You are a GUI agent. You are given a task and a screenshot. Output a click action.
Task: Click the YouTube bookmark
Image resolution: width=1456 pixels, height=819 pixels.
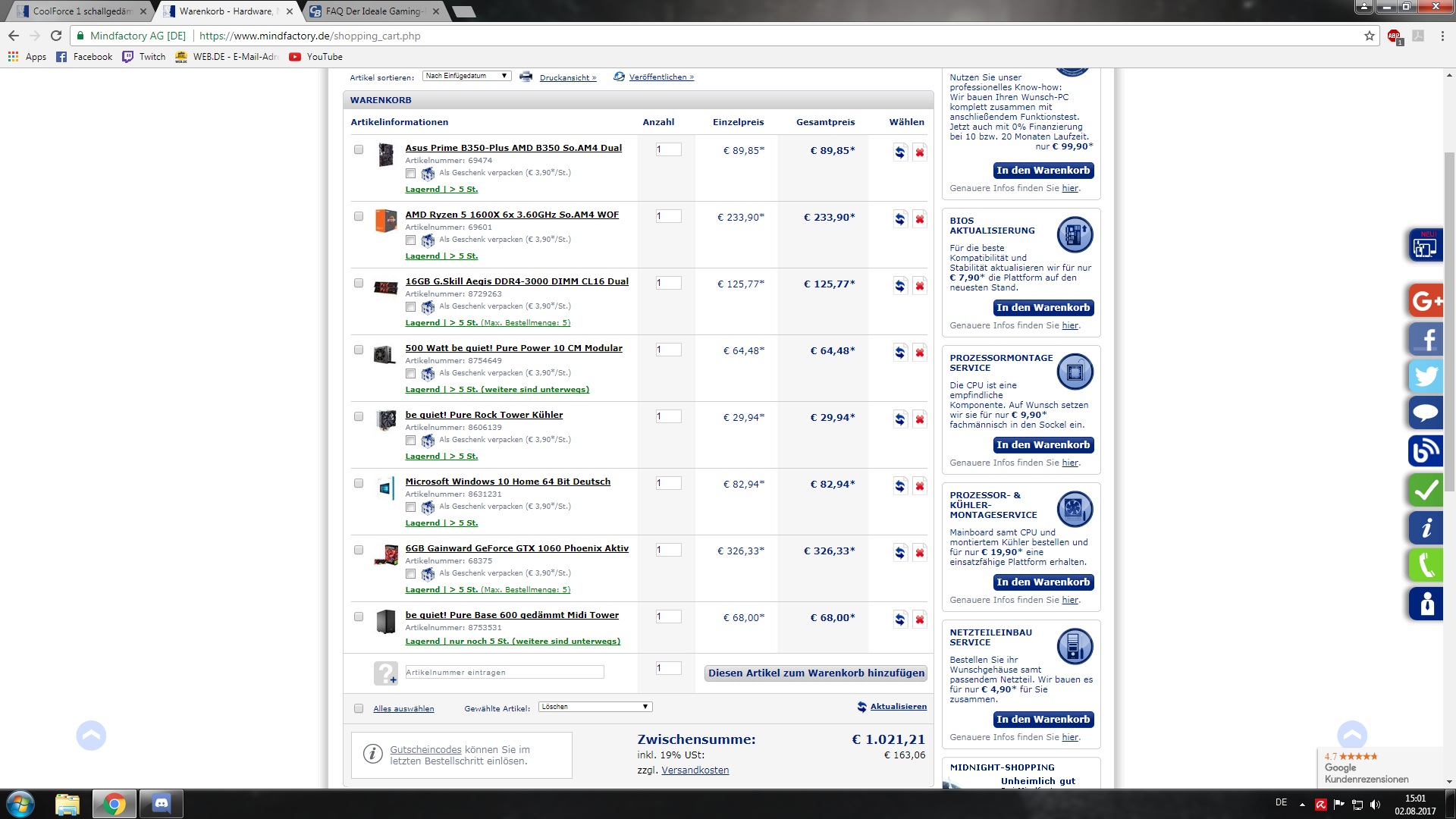[x=316, y=57]
